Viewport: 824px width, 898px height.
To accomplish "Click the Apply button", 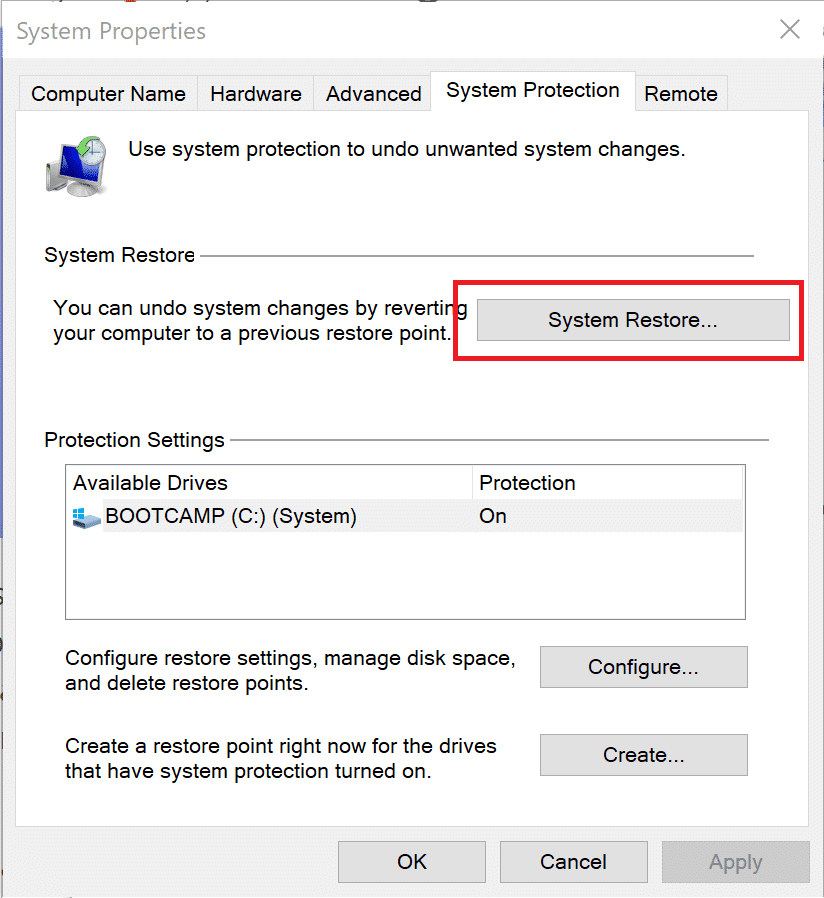I will point(735,861).
